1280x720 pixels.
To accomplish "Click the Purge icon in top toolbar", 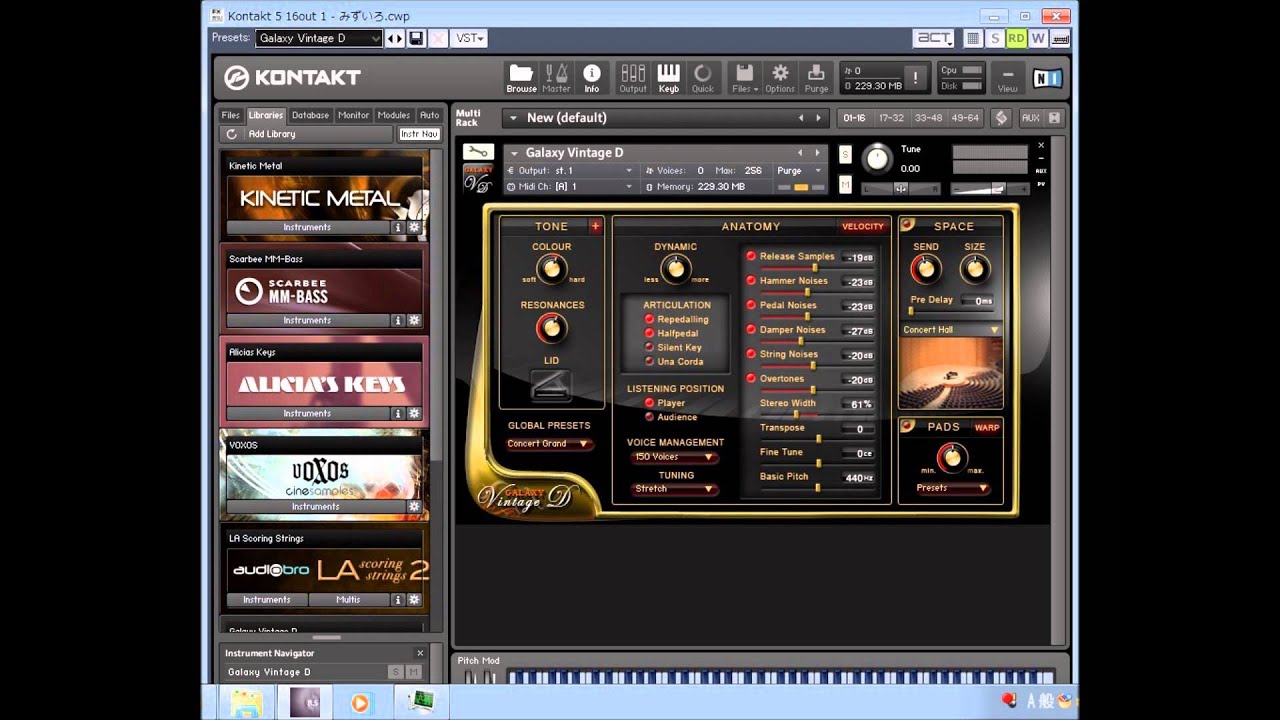I will (816, 78).
